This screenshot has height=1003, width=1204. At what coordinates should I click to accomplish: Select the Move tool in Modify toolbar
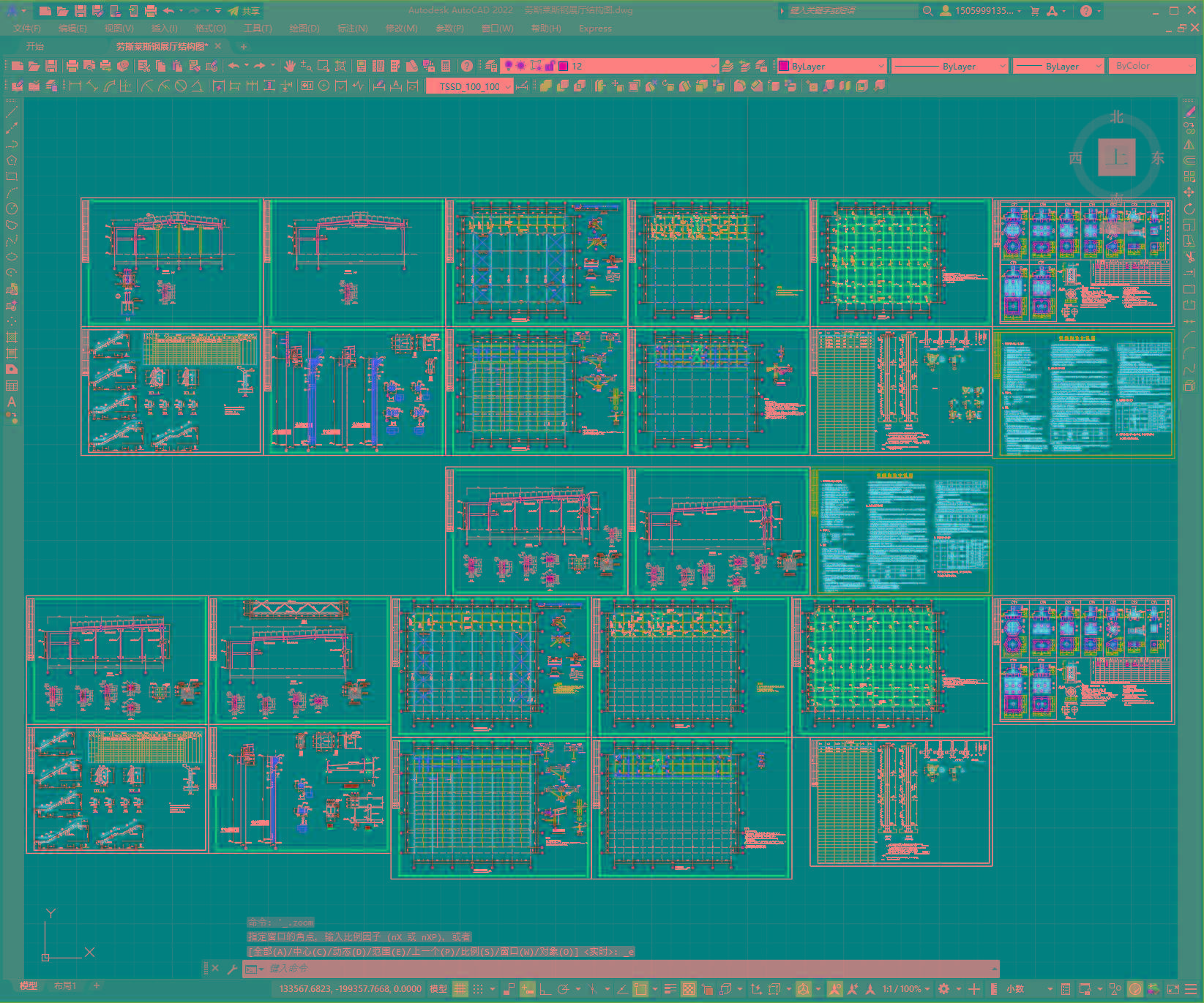(x=1189, y=192)
